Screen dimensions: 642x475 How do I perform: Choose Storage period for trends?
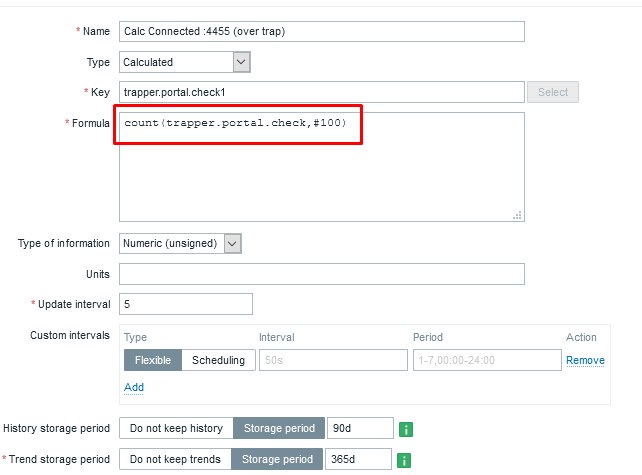coord(277,459)
